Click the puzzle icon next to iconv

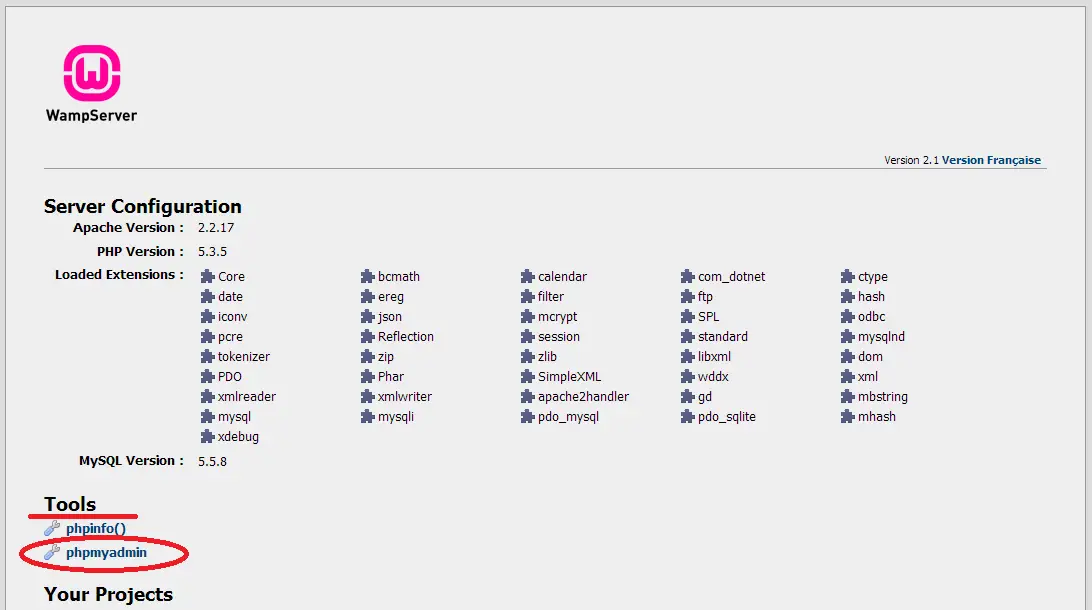point(208,317)
